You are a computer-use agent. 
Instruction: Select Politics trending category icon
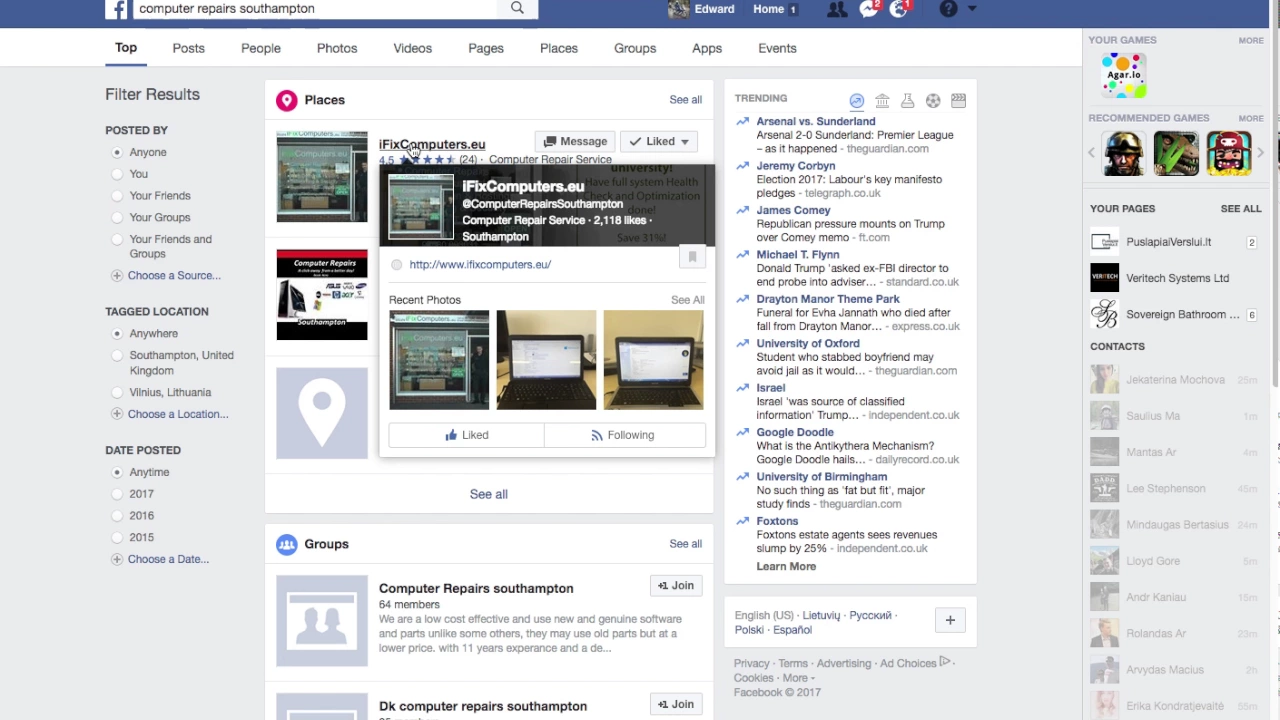[882, 100]
